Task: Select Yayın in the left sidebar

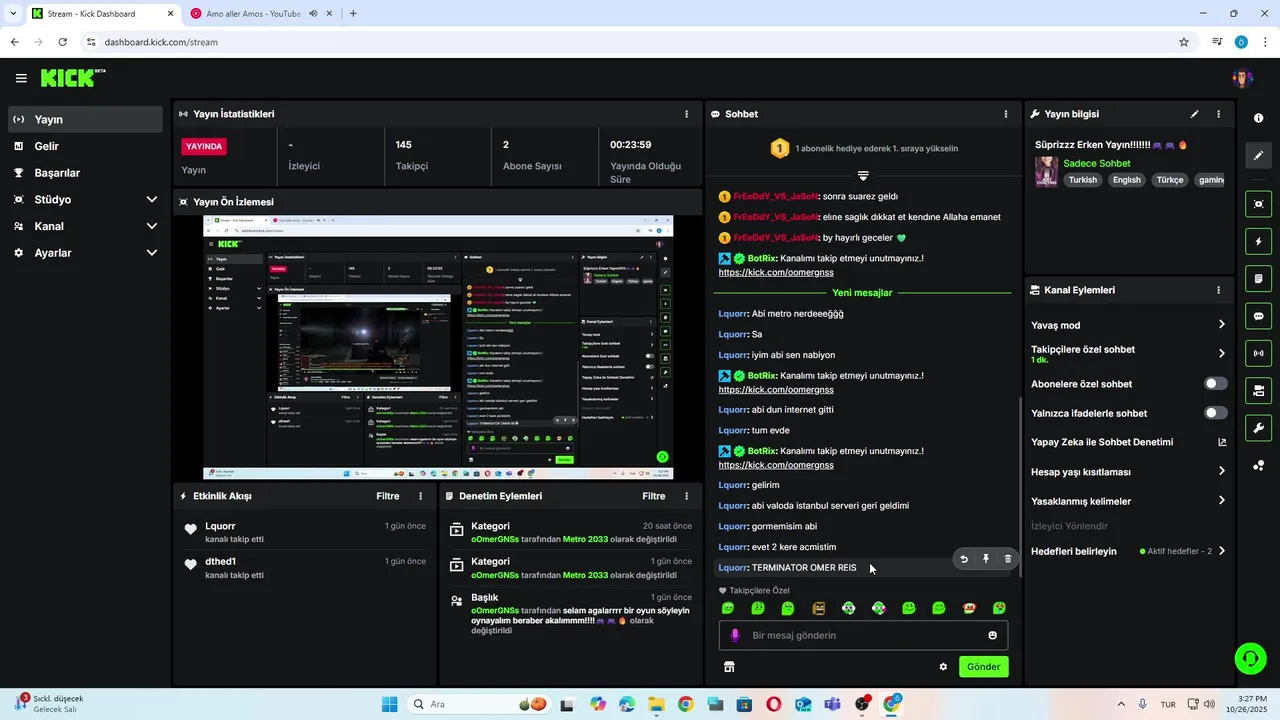Action: (85, 119)
